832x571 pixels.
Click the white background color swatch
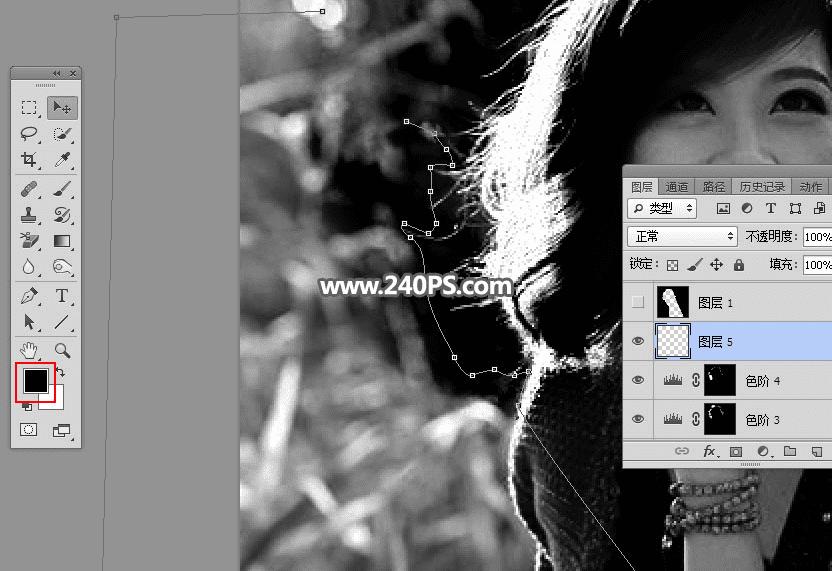click(x=56, y=400)
